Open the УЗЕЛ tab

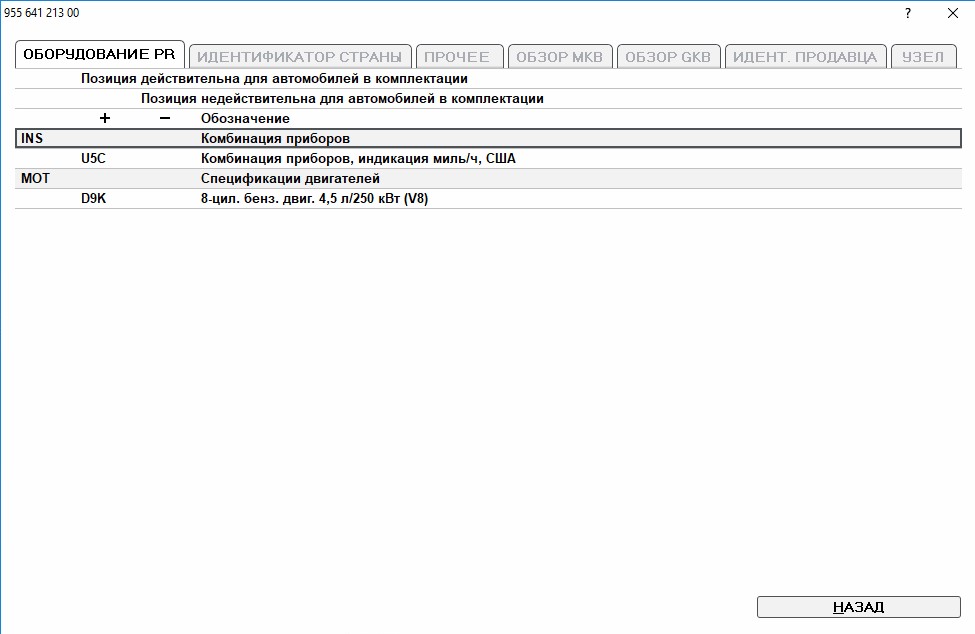pos(922,57)
